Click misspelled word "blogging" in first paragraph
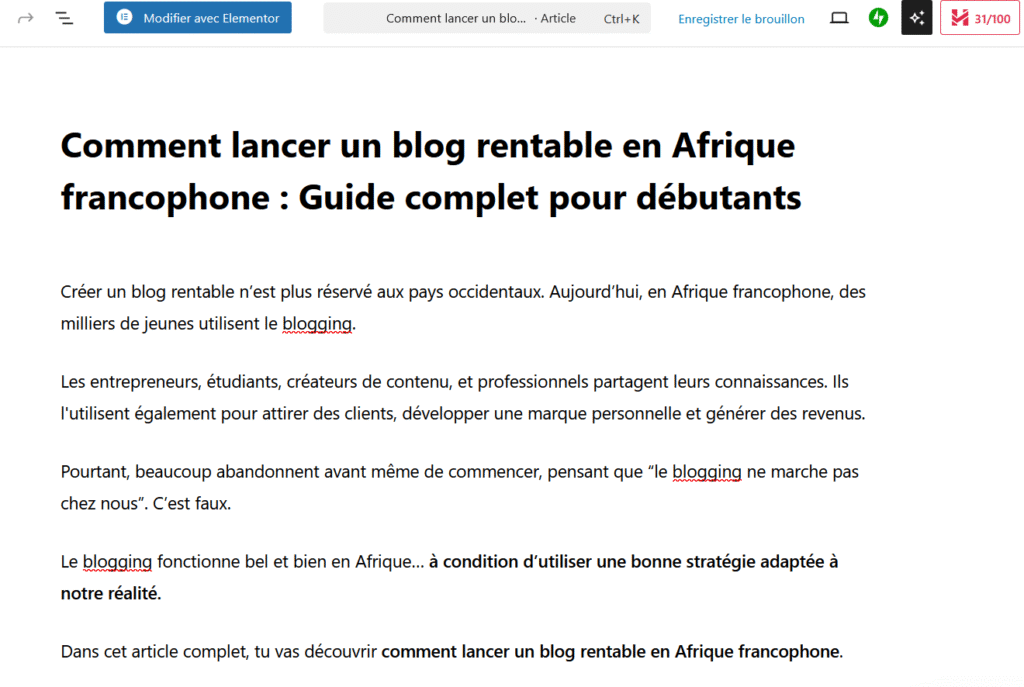1024x687 pixels. pos(317,324)
